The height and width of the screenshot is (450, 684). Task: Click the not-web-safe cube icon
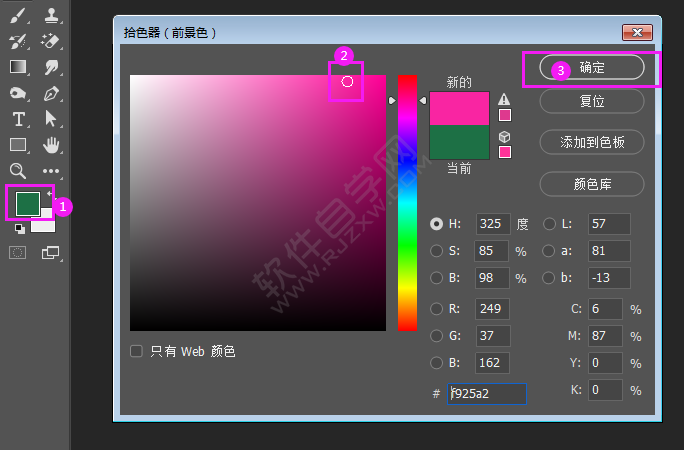coord(504,137)
